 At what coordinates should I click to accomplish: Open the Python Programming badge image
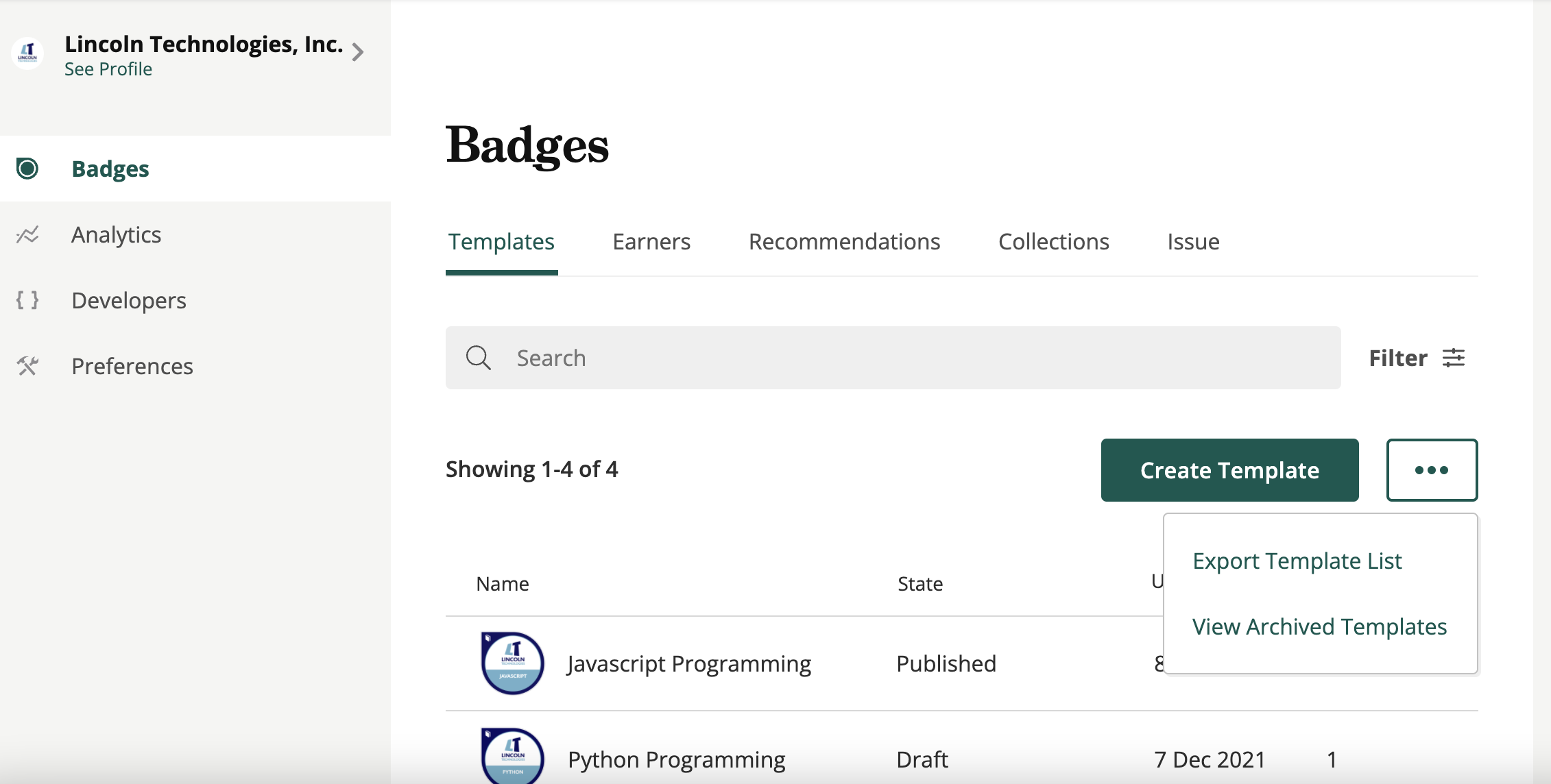coord(512,756)
